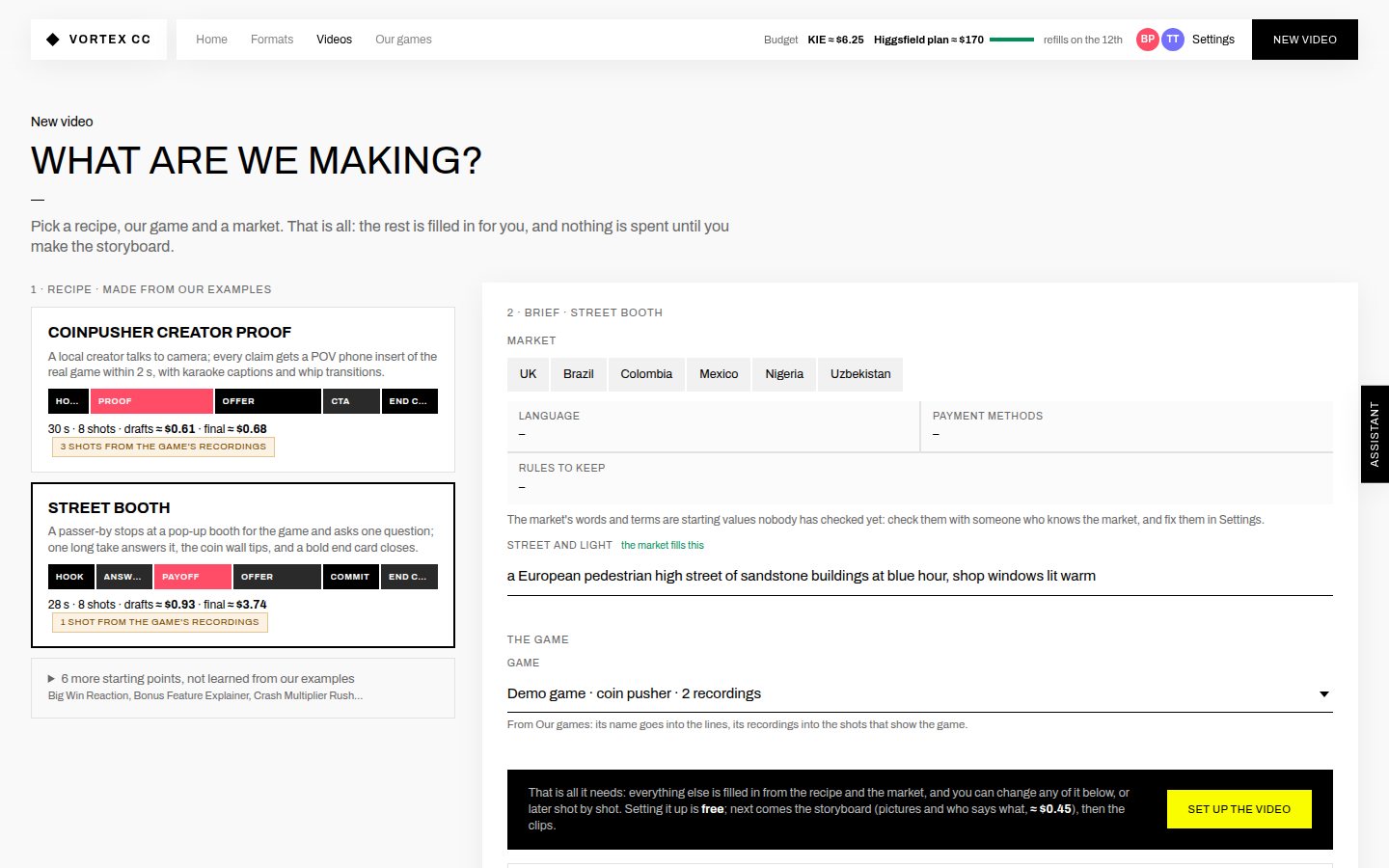Click PROOF segment in Coinpusher recipe
The width and height of the screenshot is (1389, 868).
151,401
